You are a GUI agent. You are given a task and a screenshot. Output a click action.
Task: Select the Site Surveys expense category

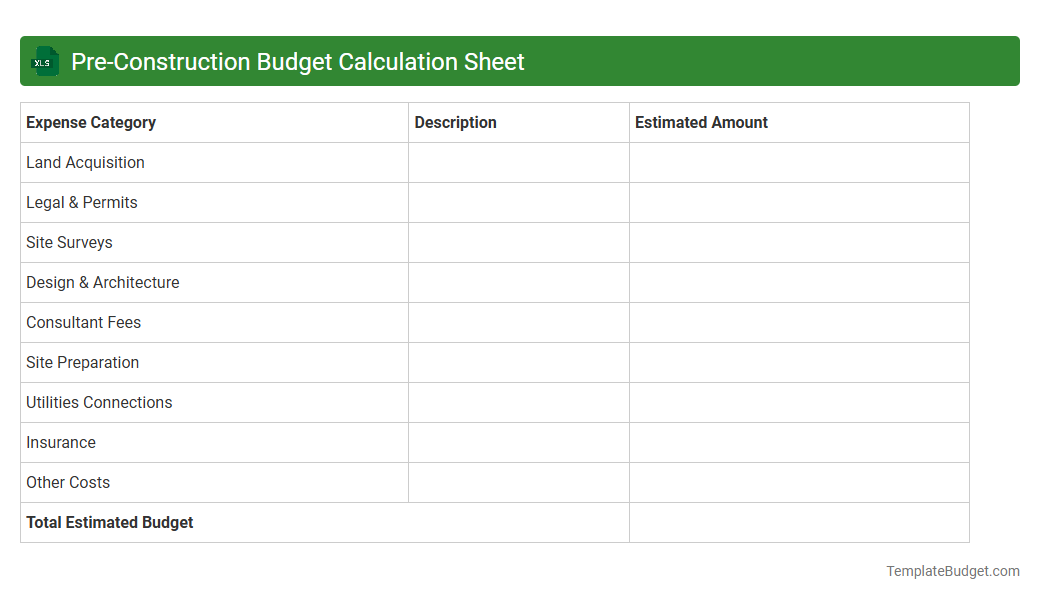click(x=69, y=242)
